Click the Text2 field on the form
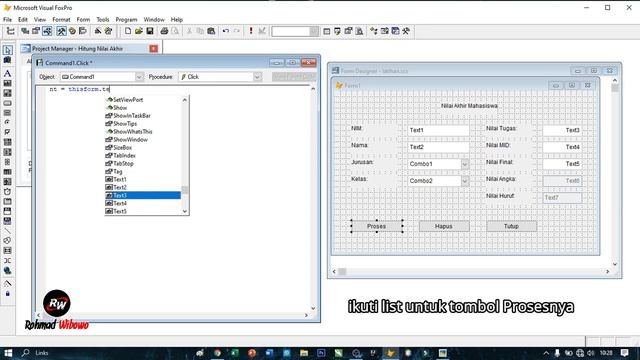 coord(439,147)
